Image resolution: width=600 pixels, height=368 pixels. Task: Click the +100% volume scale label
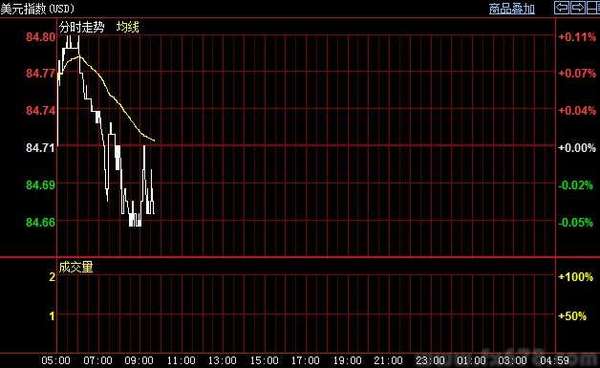(576, 277)
